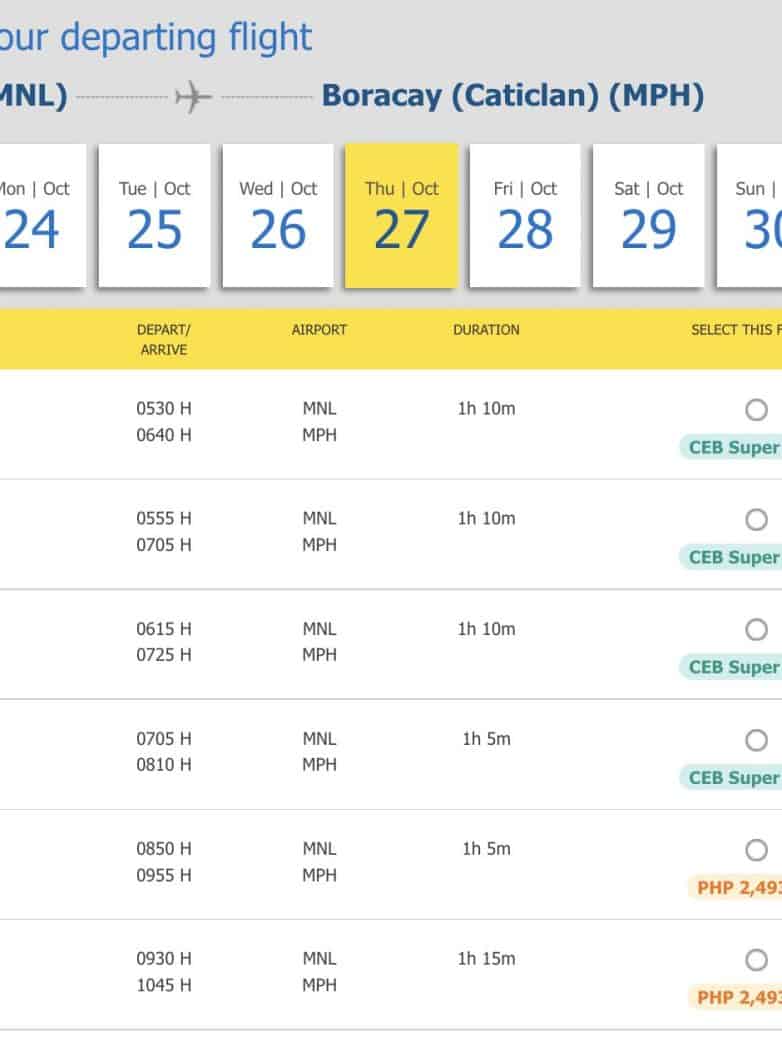This screenshot has height=1042, width=782.
Task: Click the airplane icon between airports
Action: [x=194, y=97]
